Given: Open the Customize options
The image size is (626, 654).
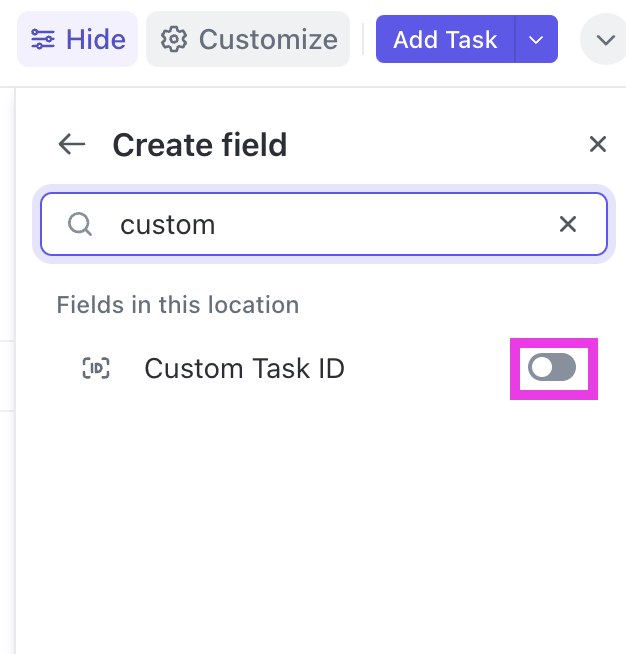Looking at the screenshot, I should click(x=267, y=40).
